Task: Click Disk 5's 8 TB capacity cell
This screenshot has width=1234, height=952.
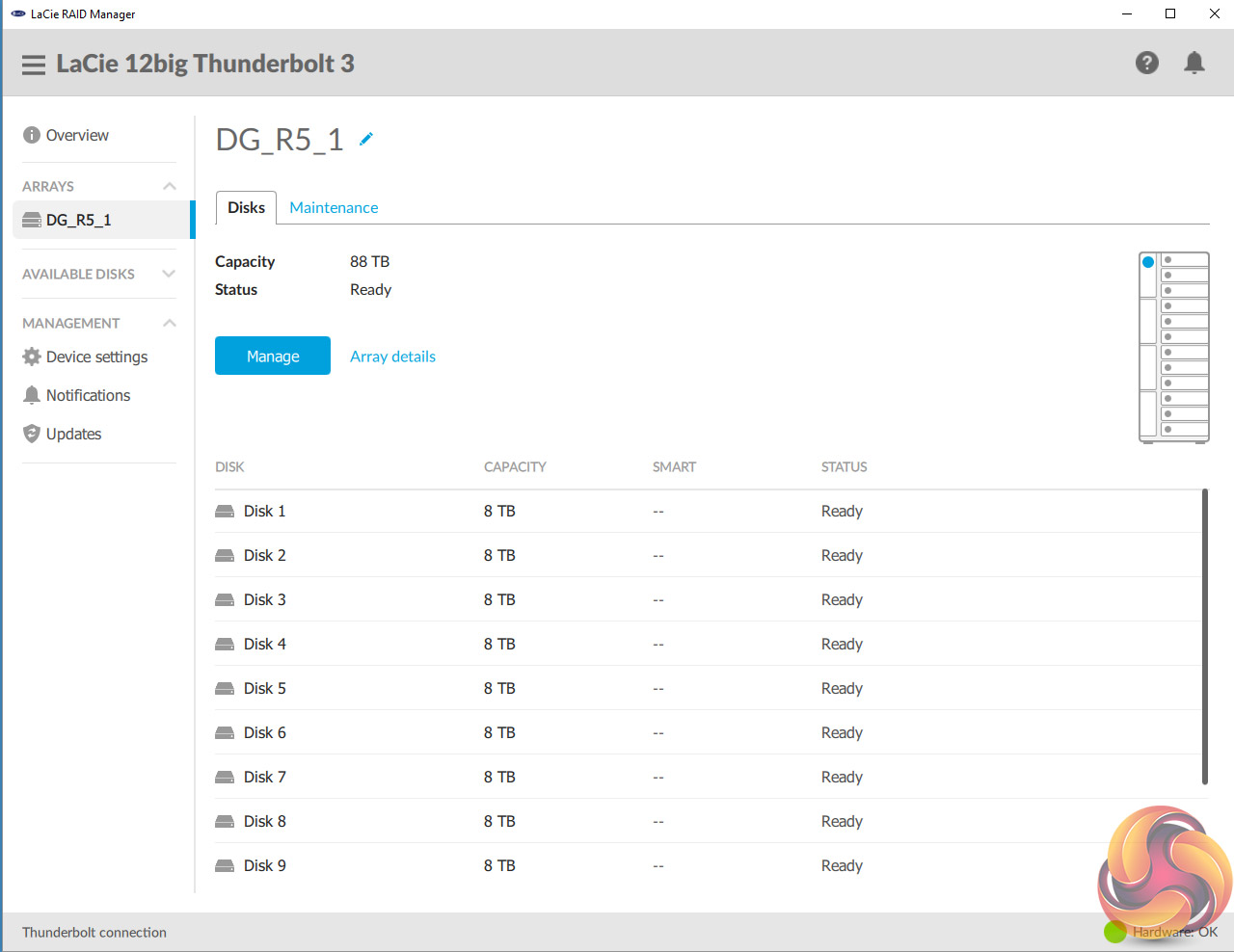Action: tap(499, 688)
